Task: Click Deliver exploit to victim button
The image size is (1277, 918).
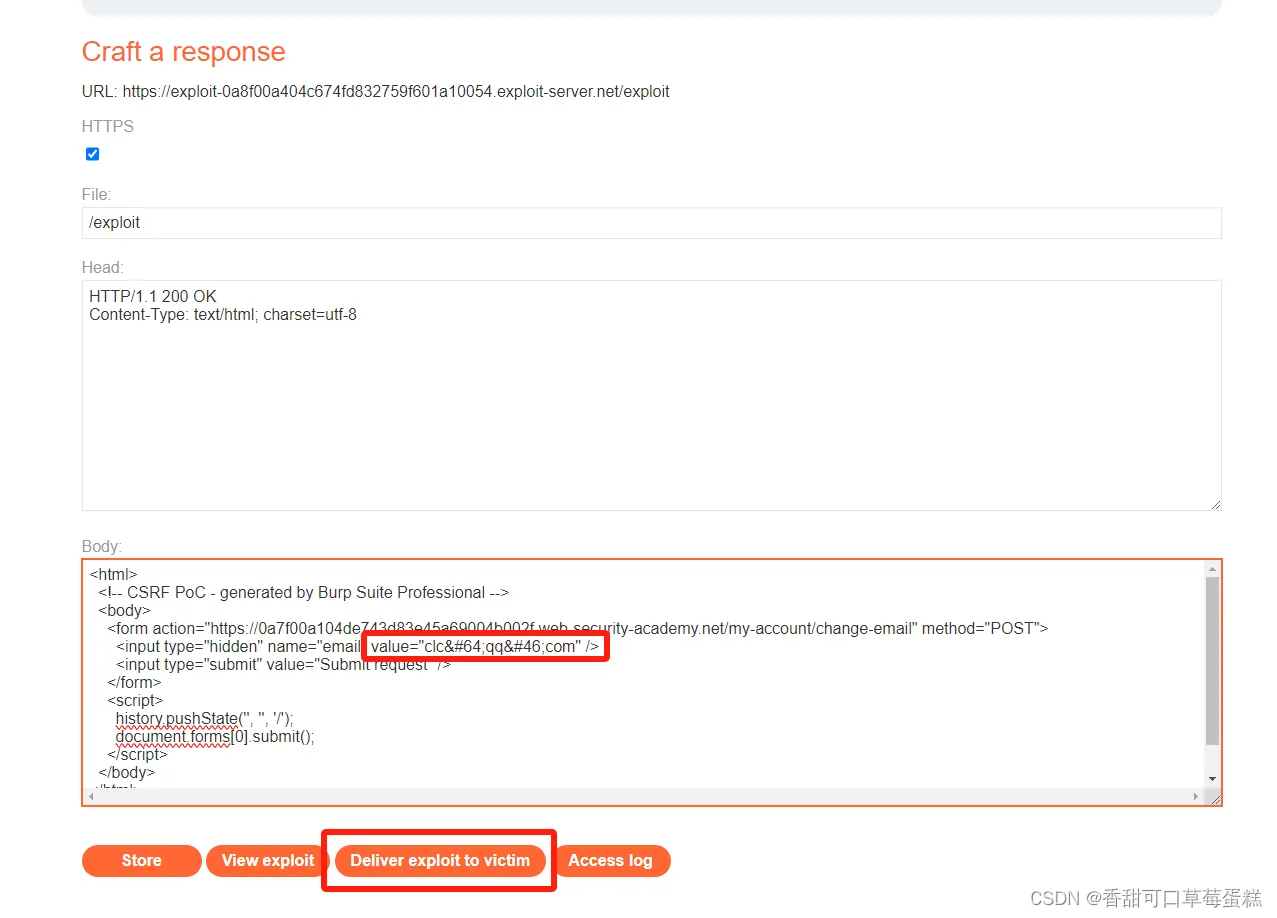Action: coord(440,860)
